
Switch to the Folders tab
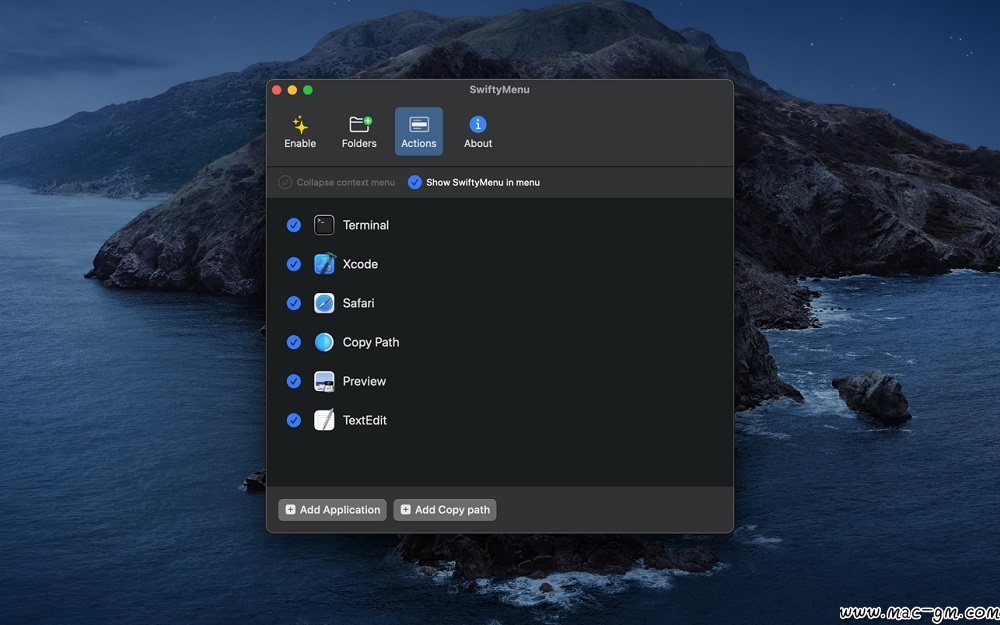[359, 131]
